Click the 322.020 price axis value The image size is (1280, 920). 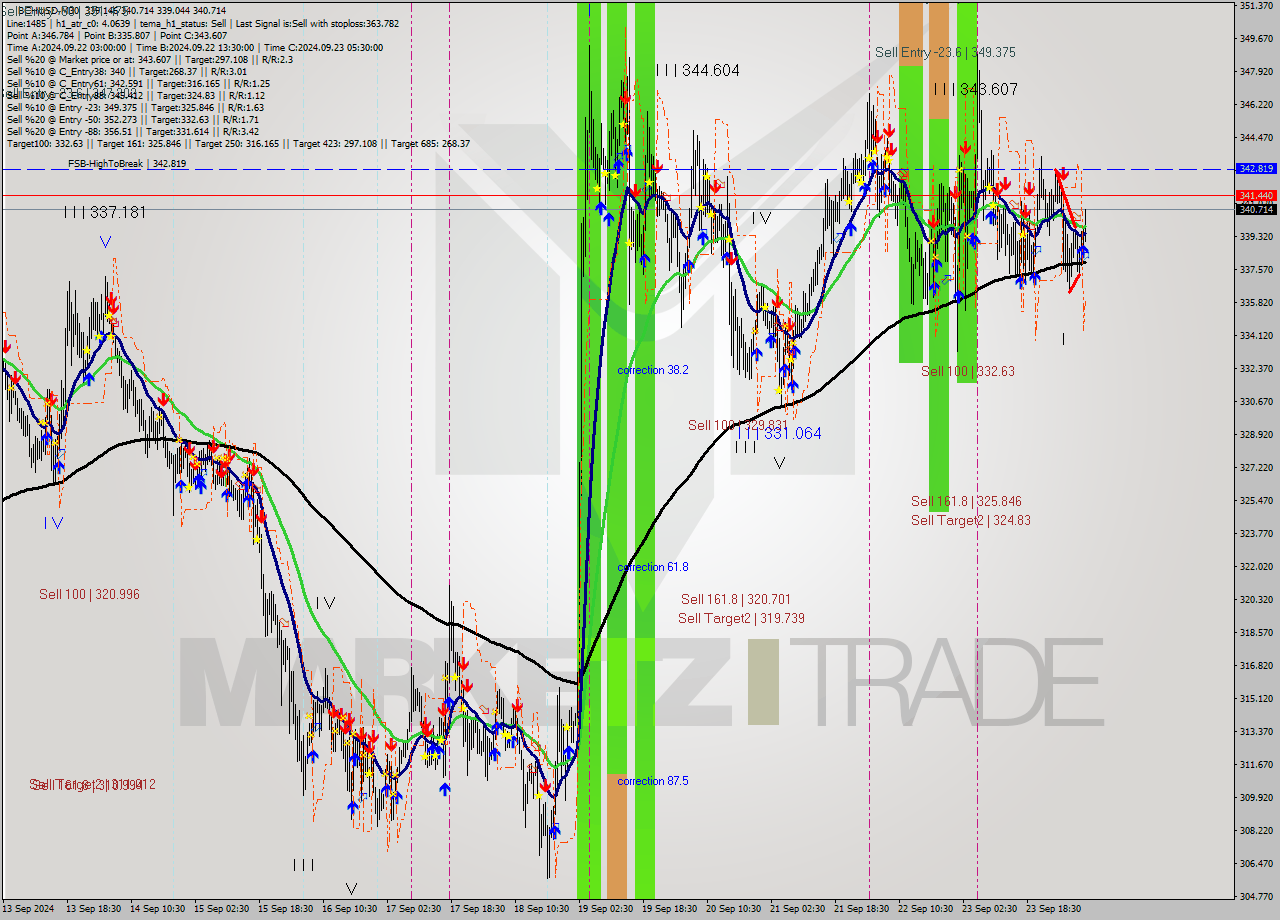click(x=1256, y=567)
